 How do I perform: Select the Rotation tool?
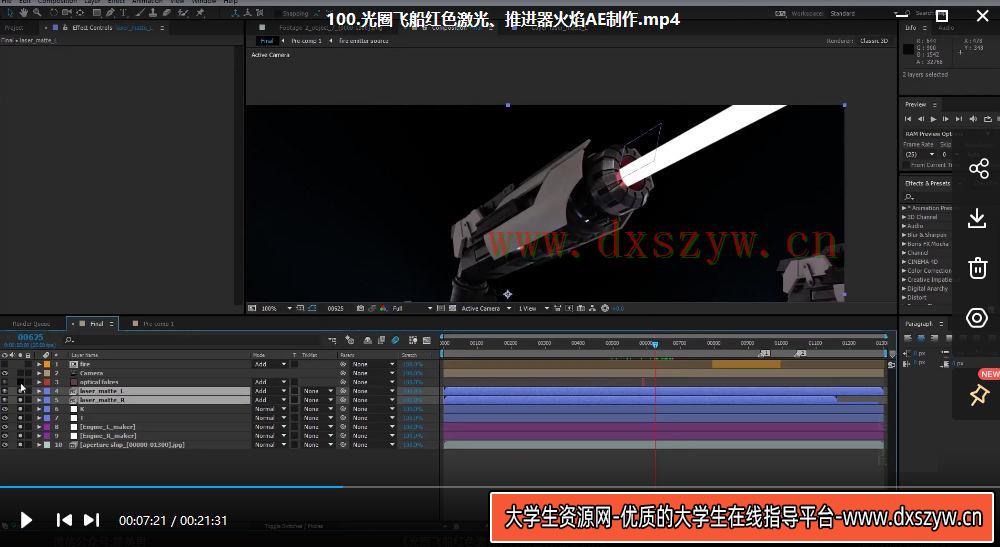click(x=54, y=12)
